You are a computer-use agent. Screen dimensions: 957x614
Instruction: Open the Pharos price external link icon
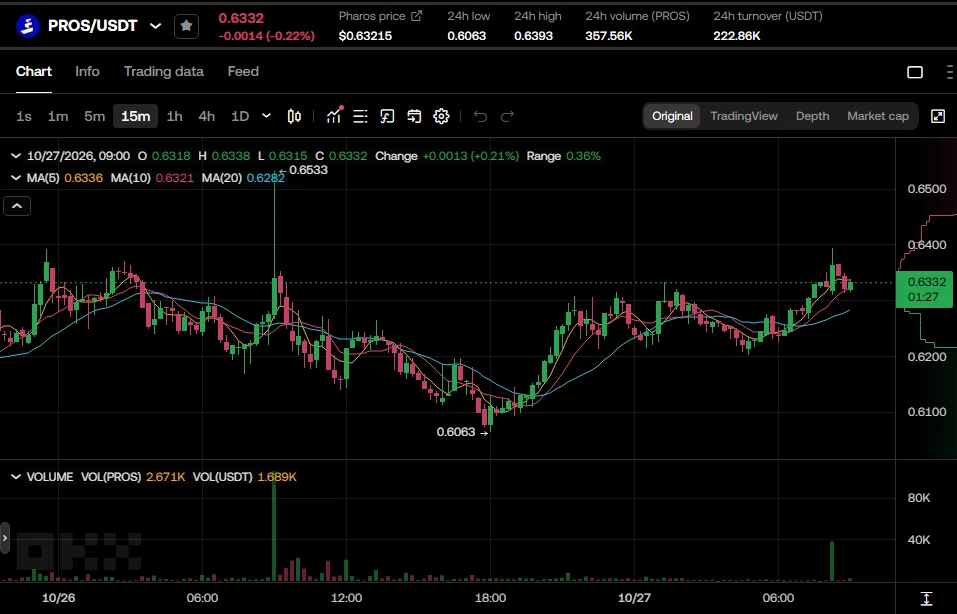[416, 16]
